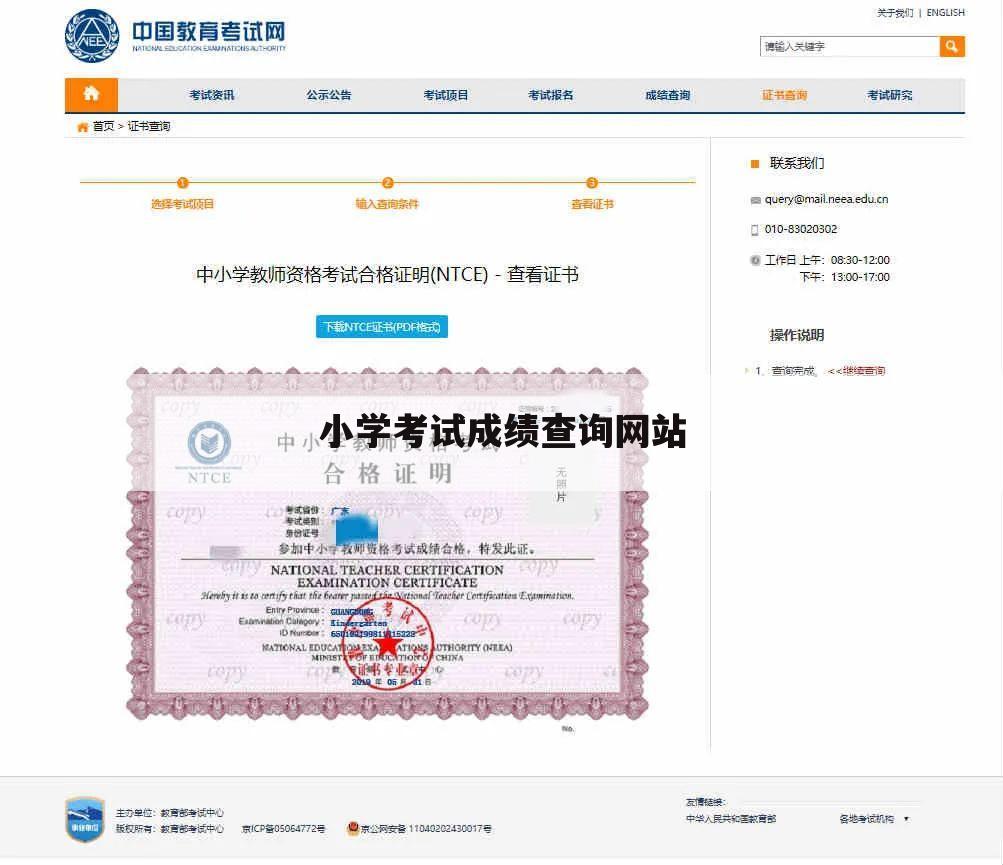
Task: Click the 京公网安备 badge icon in footer
Action: [351, 828]
